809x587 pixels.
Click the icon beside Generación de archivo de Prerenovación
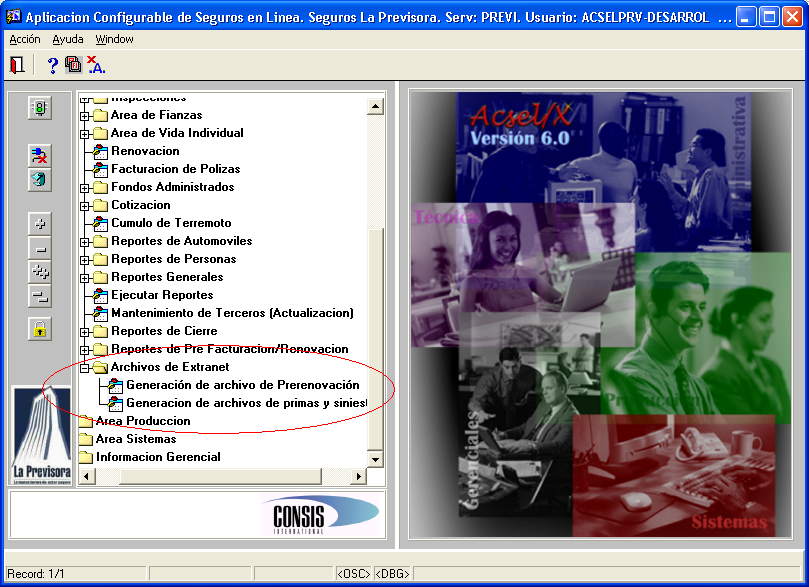pos(115,386)
